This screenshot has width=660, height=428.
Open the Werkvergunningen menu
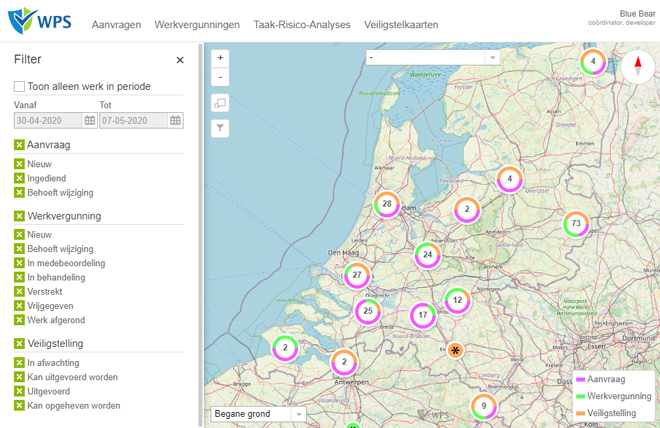[197, 25]
